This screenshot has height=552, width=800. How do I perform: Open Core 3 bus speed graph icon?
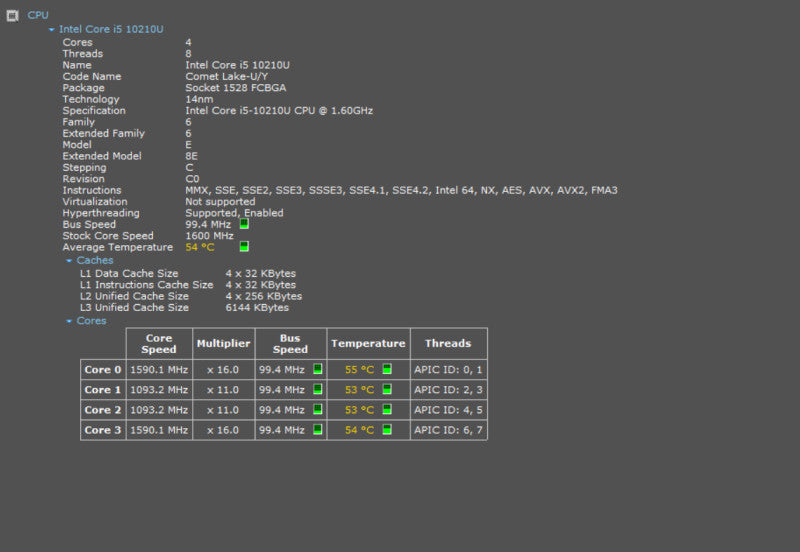(317, 430)
